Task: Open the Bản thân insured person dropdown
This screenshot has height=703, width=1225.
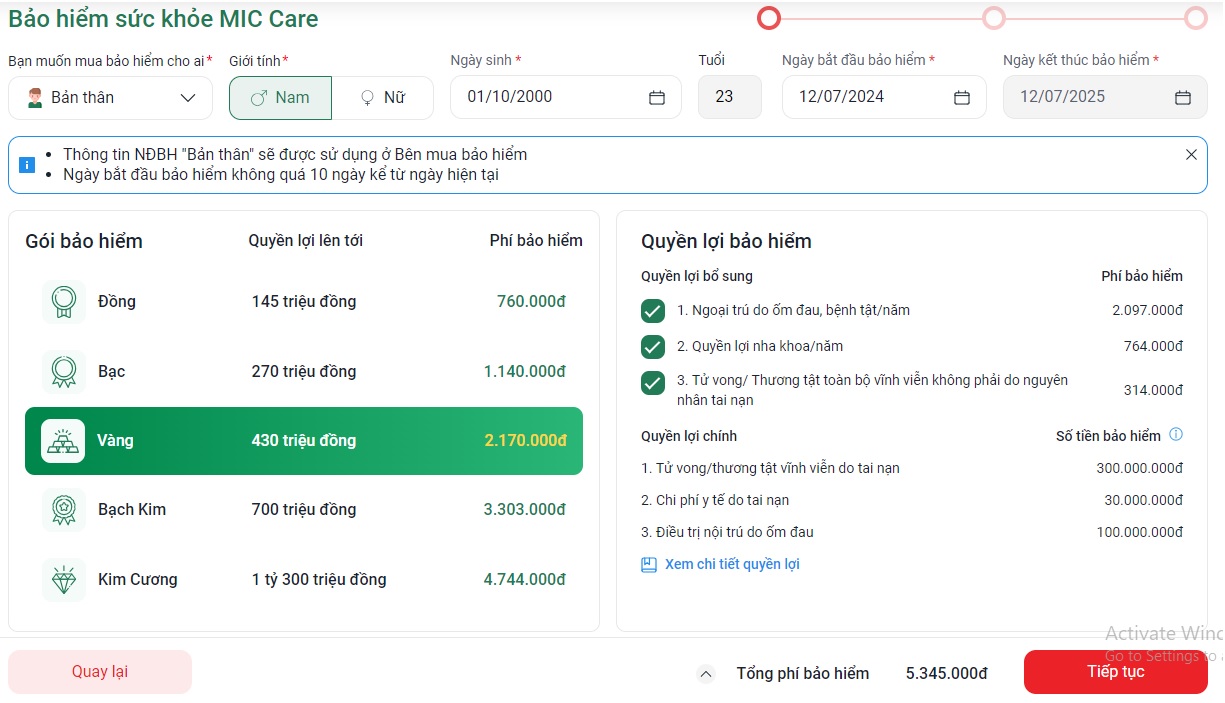Action: [x=110, y=98]
